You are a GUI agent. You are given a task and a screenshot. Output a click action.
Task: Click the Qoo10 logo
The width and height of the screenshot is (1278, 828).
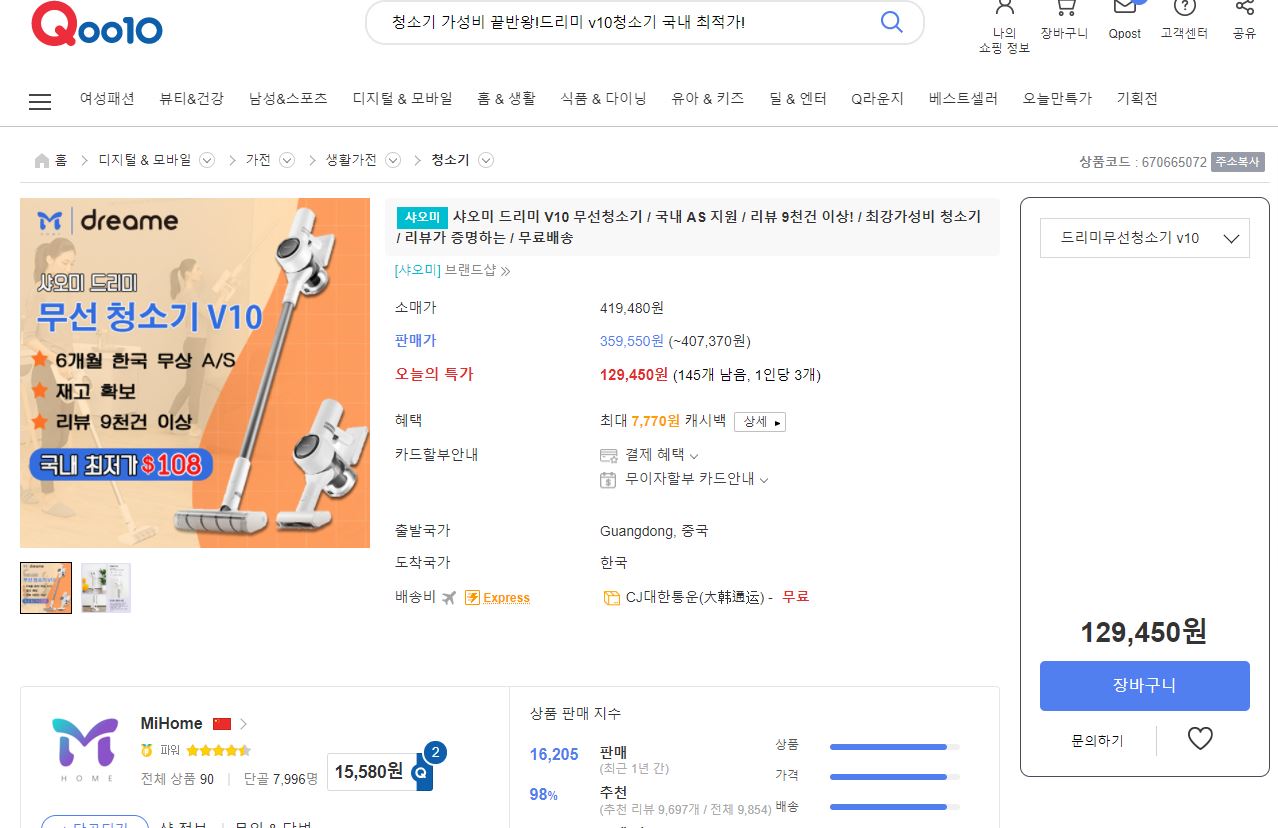(97, 24)
